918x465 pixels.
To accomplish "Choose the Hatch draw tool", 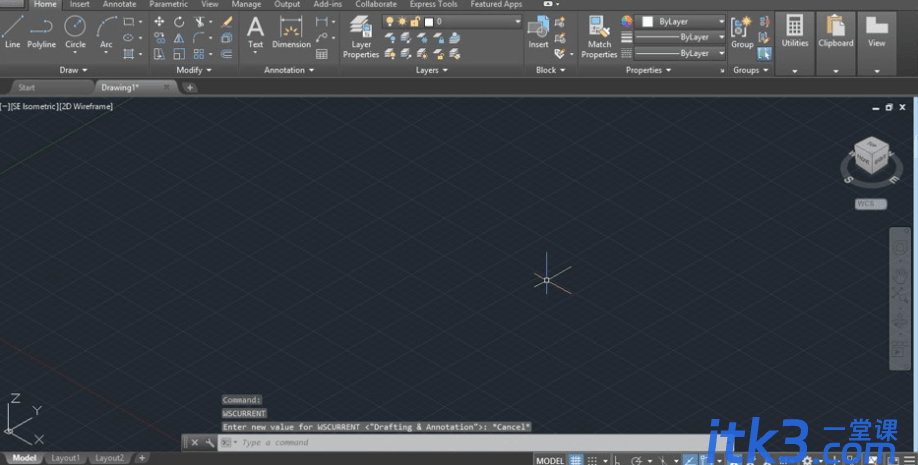I will (128, 54).
